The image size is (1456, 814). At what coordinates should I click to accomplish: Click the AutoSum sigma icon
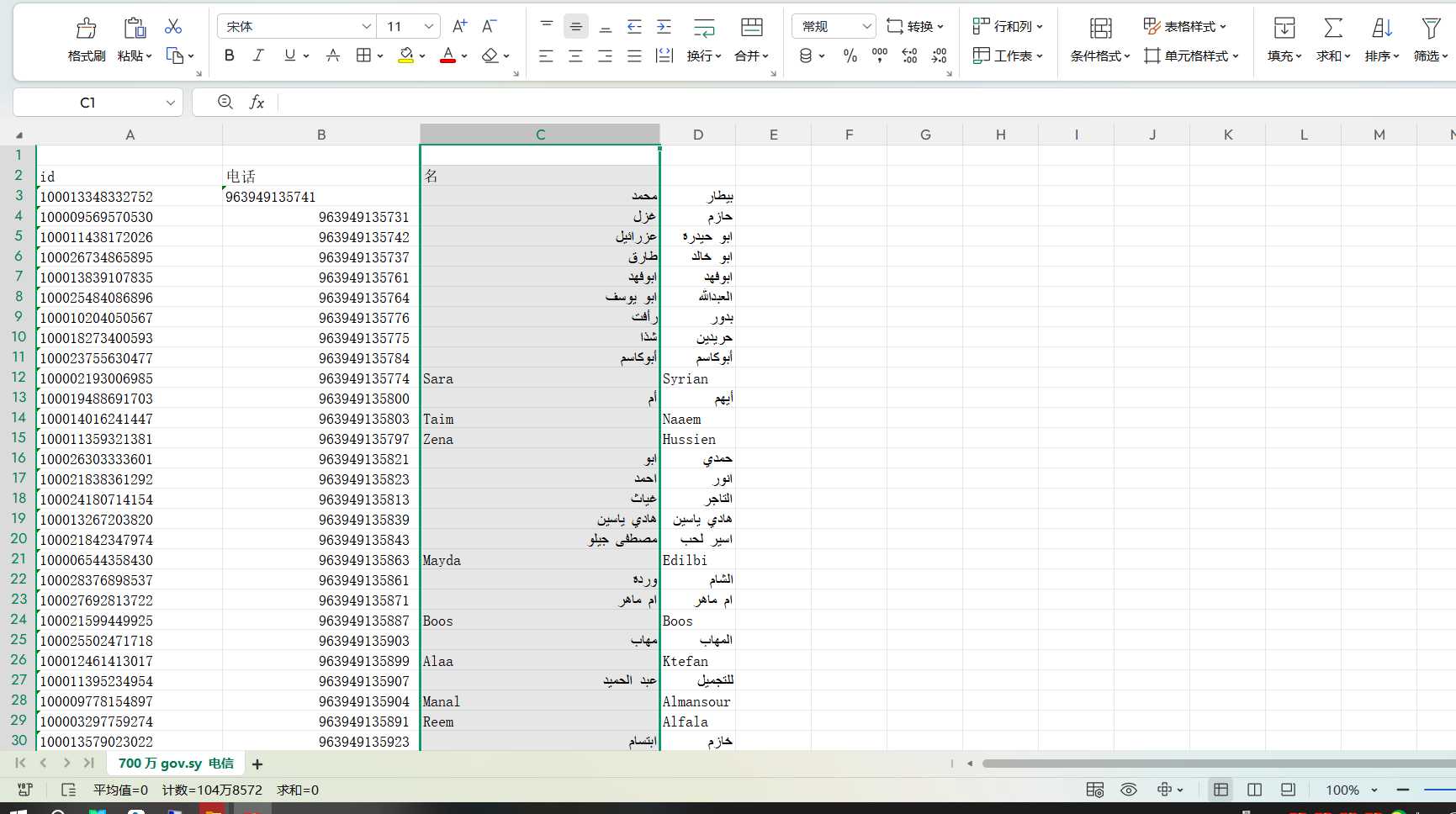coord(1333,29)
